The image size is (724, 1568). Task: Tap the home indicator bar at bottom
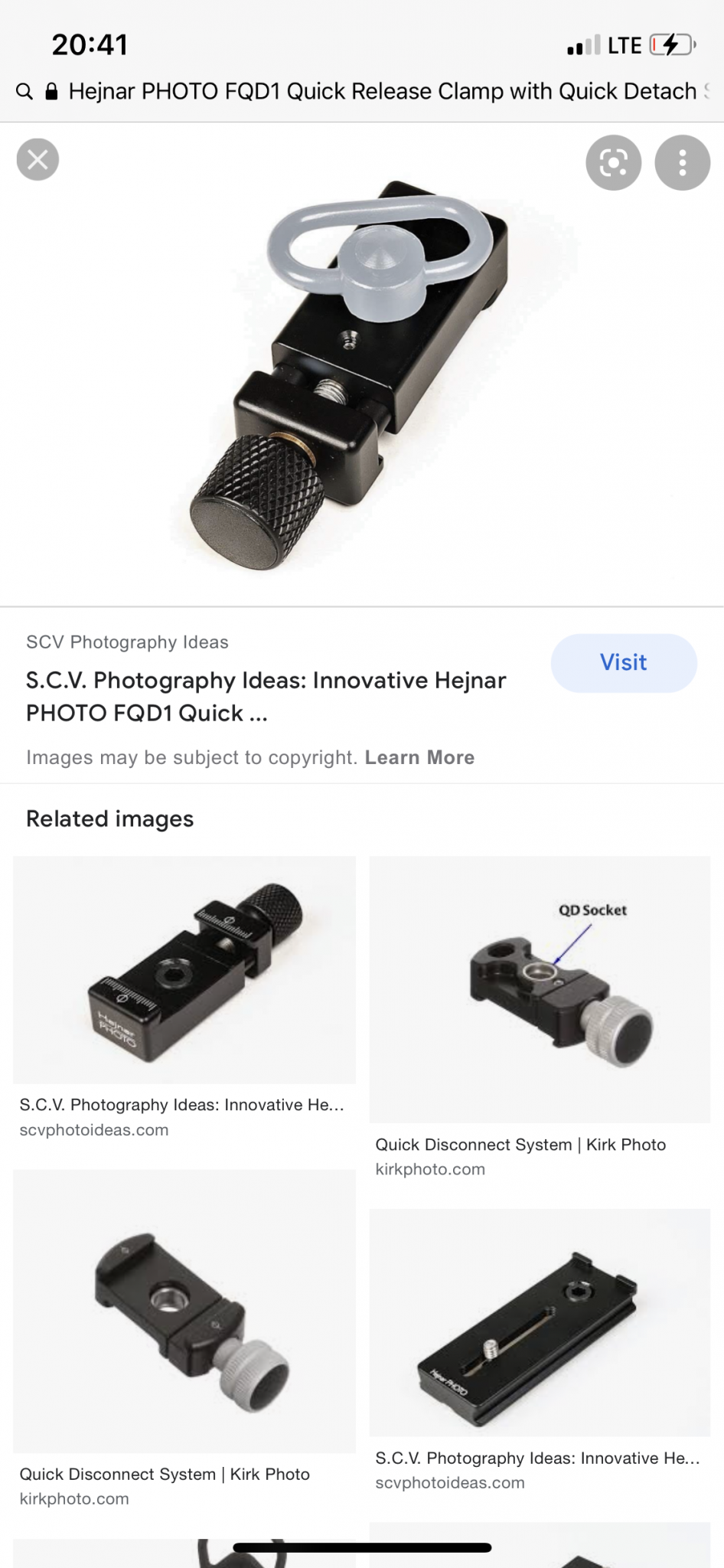click(362, 1547)
